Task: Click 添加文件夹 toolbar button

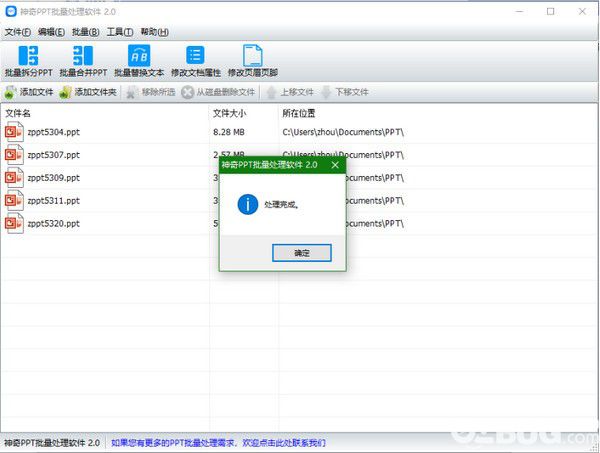Action: [x=88, y=92]
